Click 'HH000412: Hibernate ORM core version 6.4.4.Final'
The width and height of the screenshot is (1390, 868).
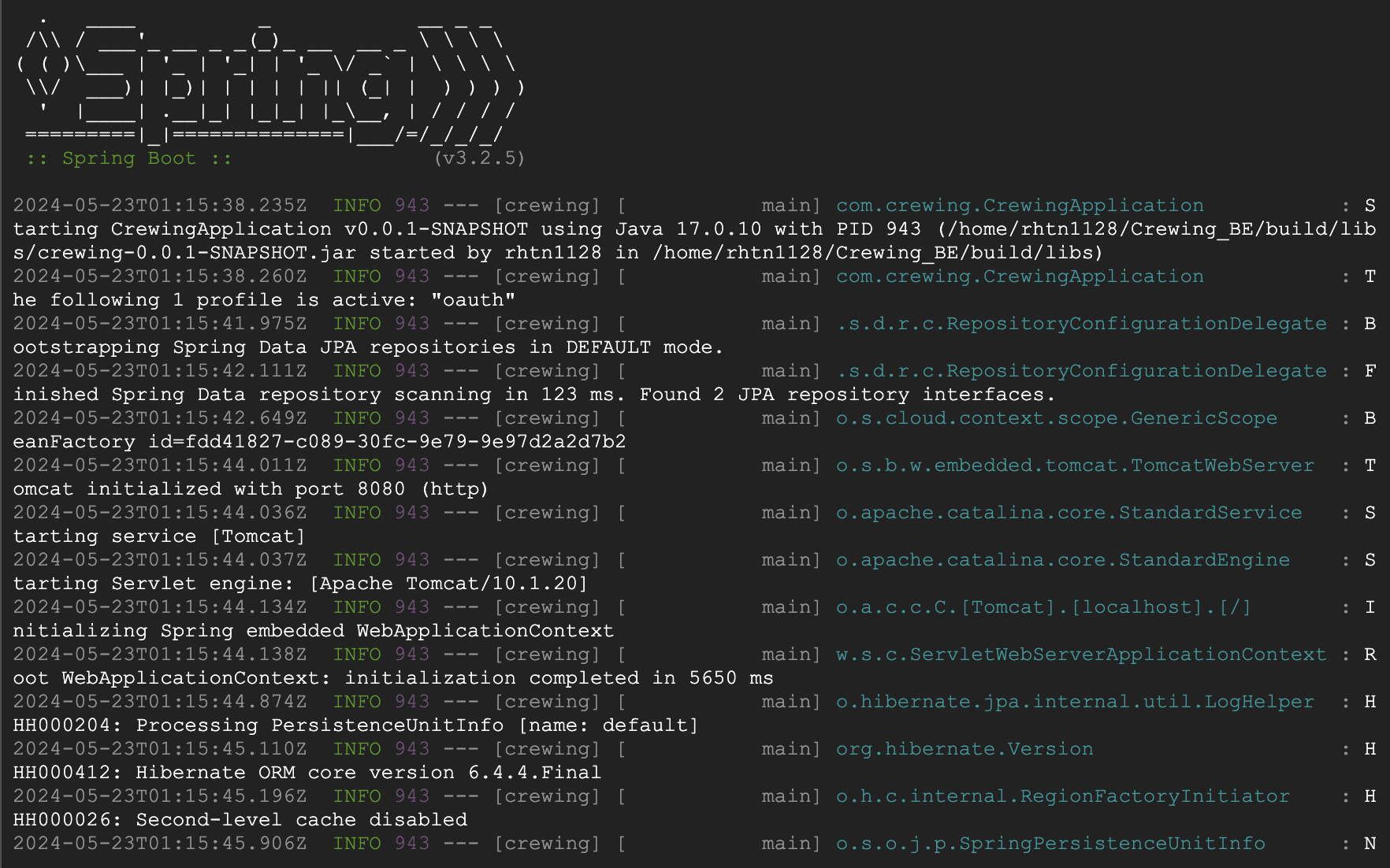[x=307, y=773]
